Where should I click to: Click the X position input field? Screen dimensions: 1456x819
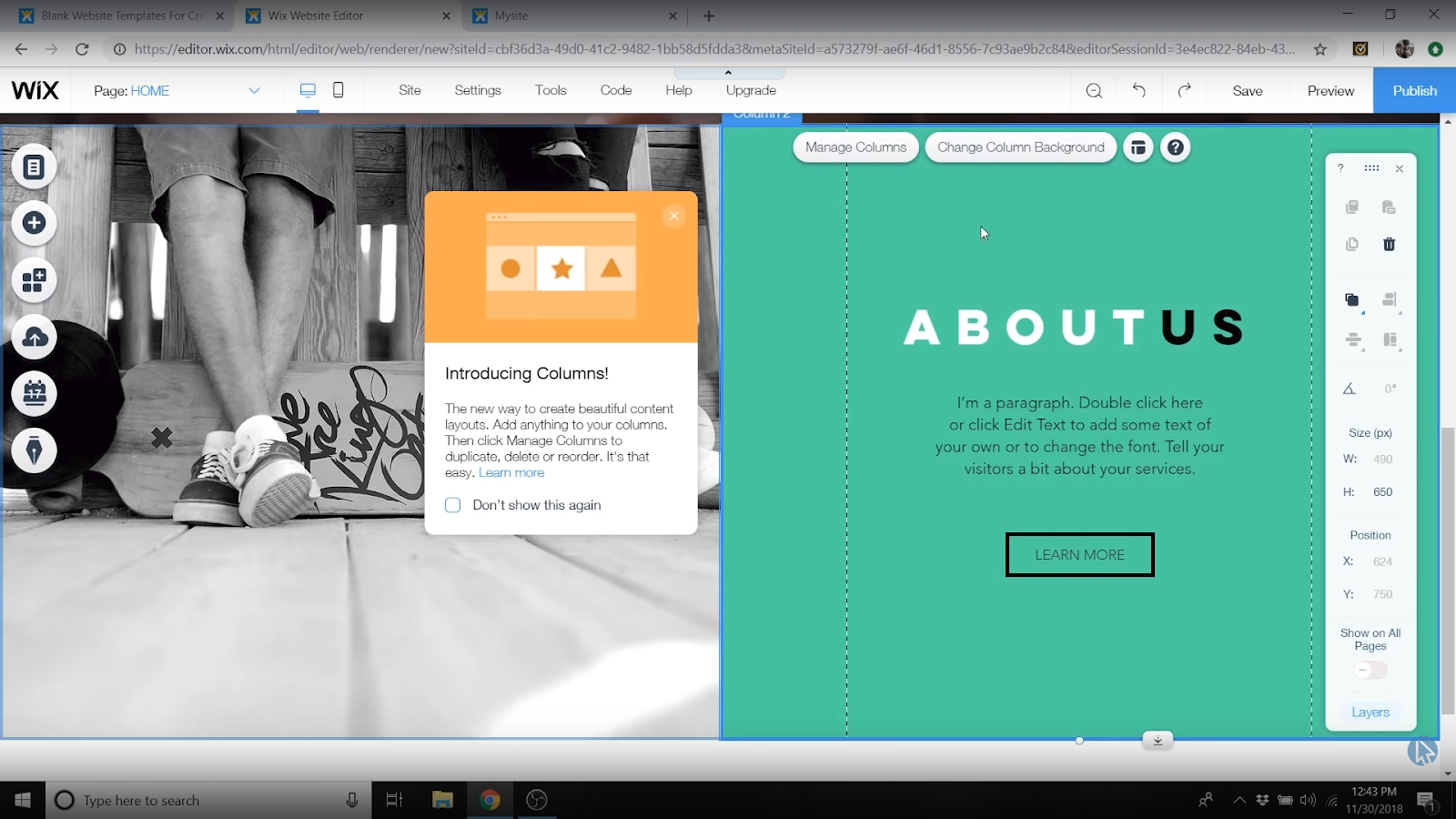[1383, 561]
